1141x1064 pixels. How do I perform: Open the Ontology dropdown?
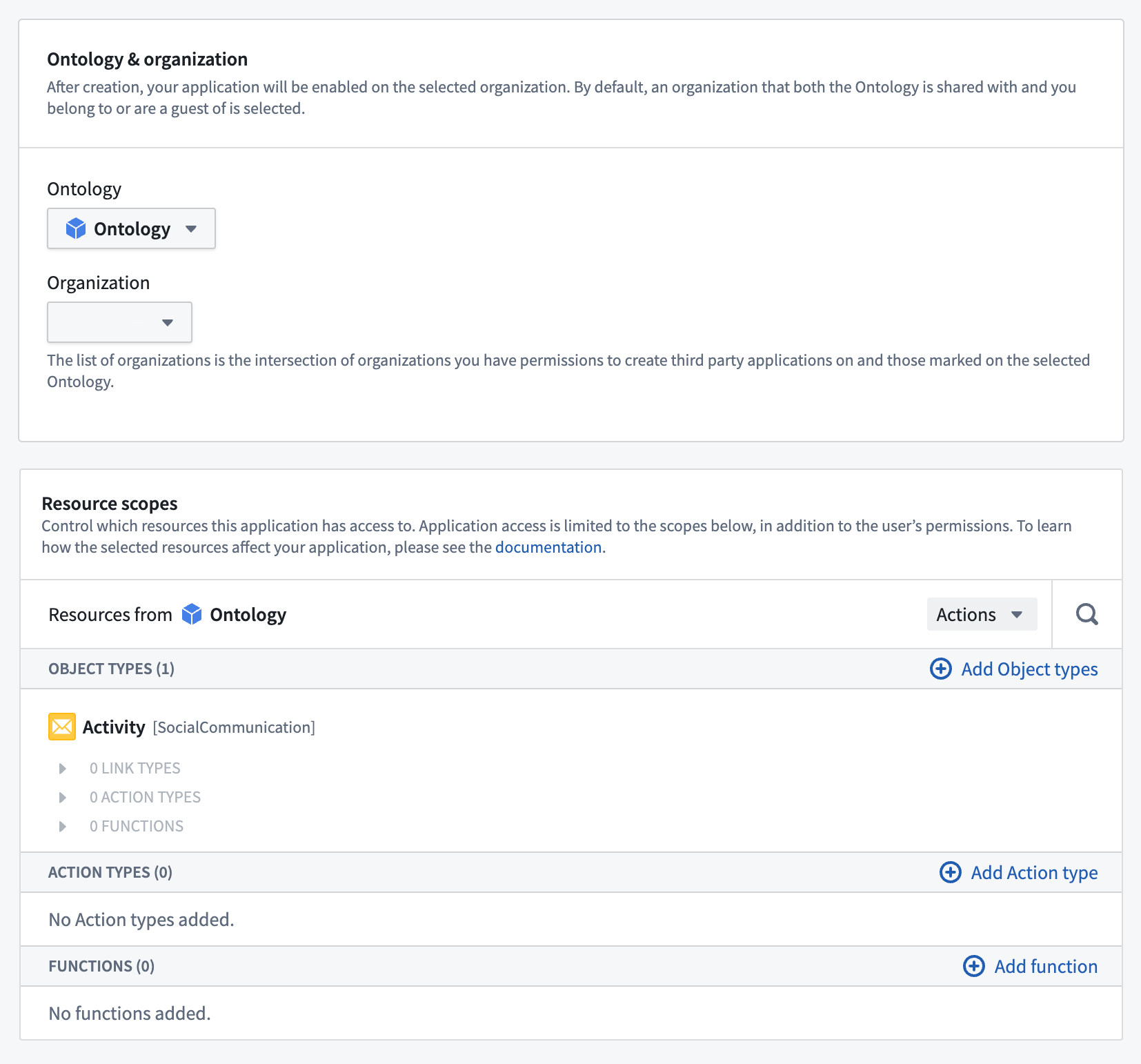[131, 228]
